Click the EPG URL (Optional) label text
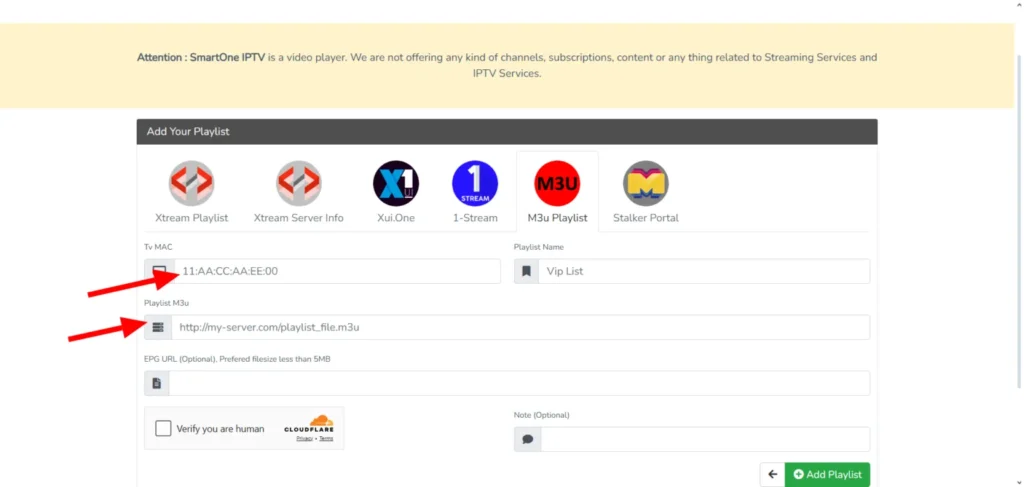This screenshot has height=487, width=1024. pyautogui.click(x=237, y=359)
